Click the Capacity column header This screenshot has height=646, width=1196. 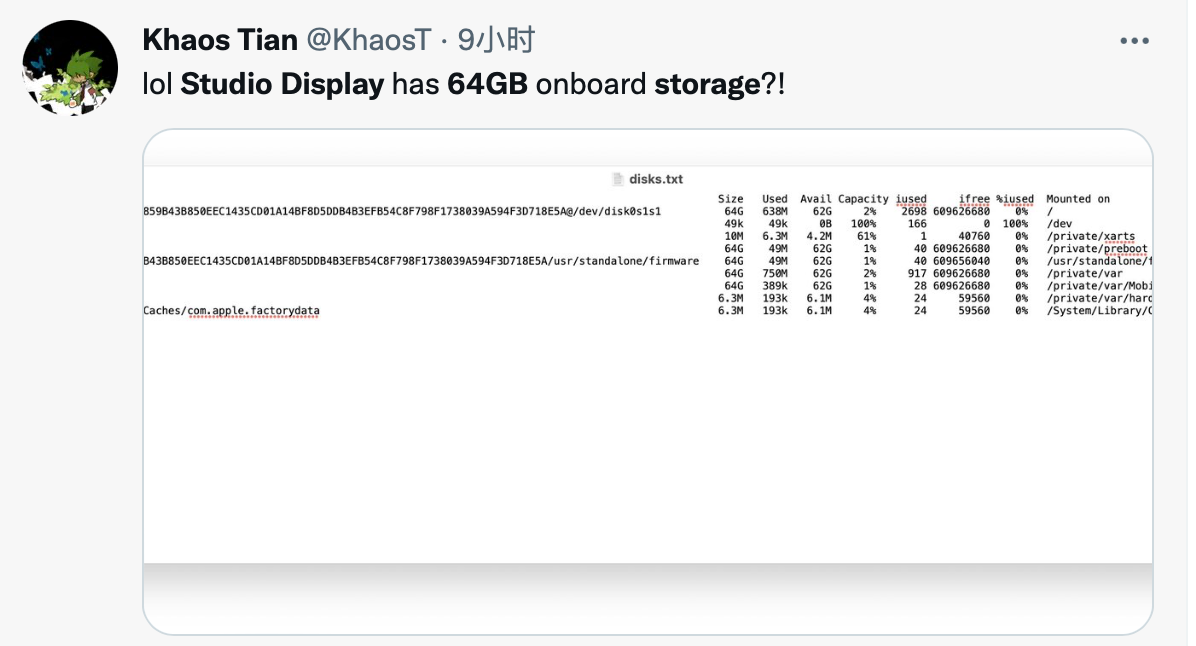[x=863, y=199]
